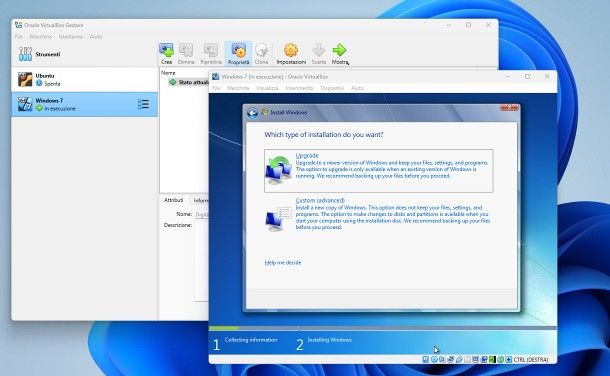Select the Stato attuale snapshot row
Screen dimensions: 610x376
click(x=189, y=82)
